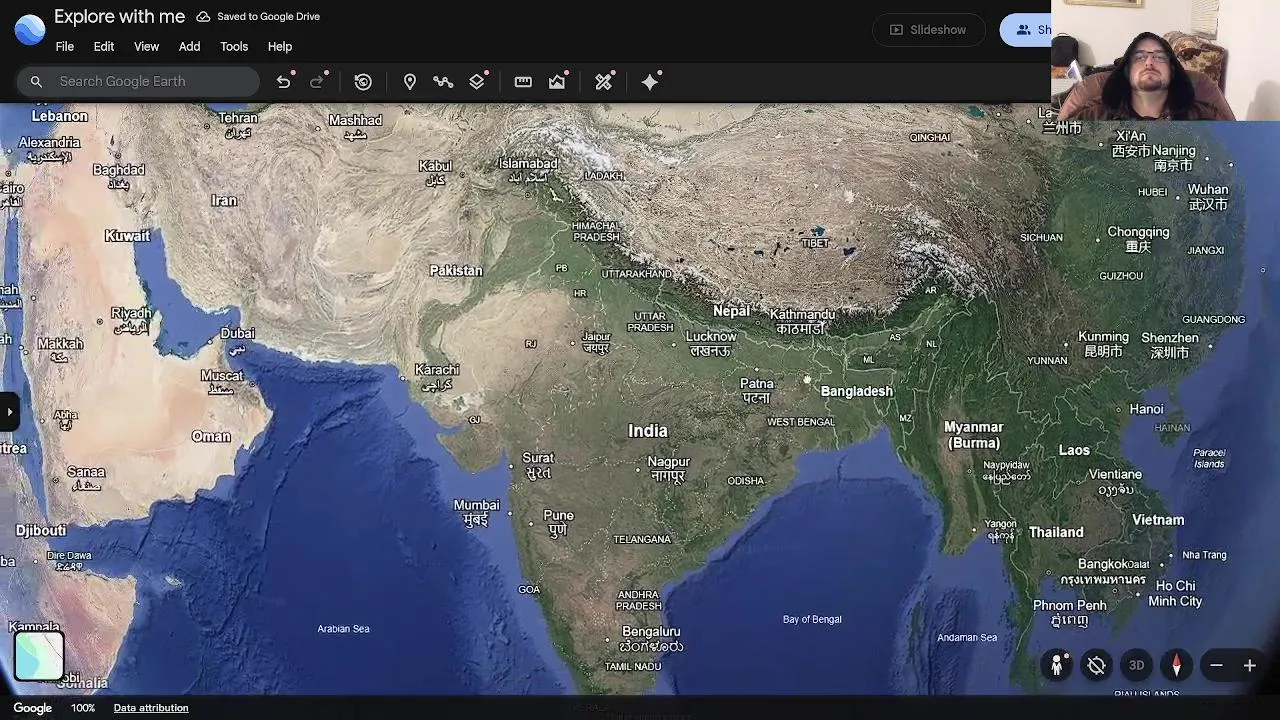Open the map layers tool in the toolbar

pyautogui.click(x=477, y=82)
